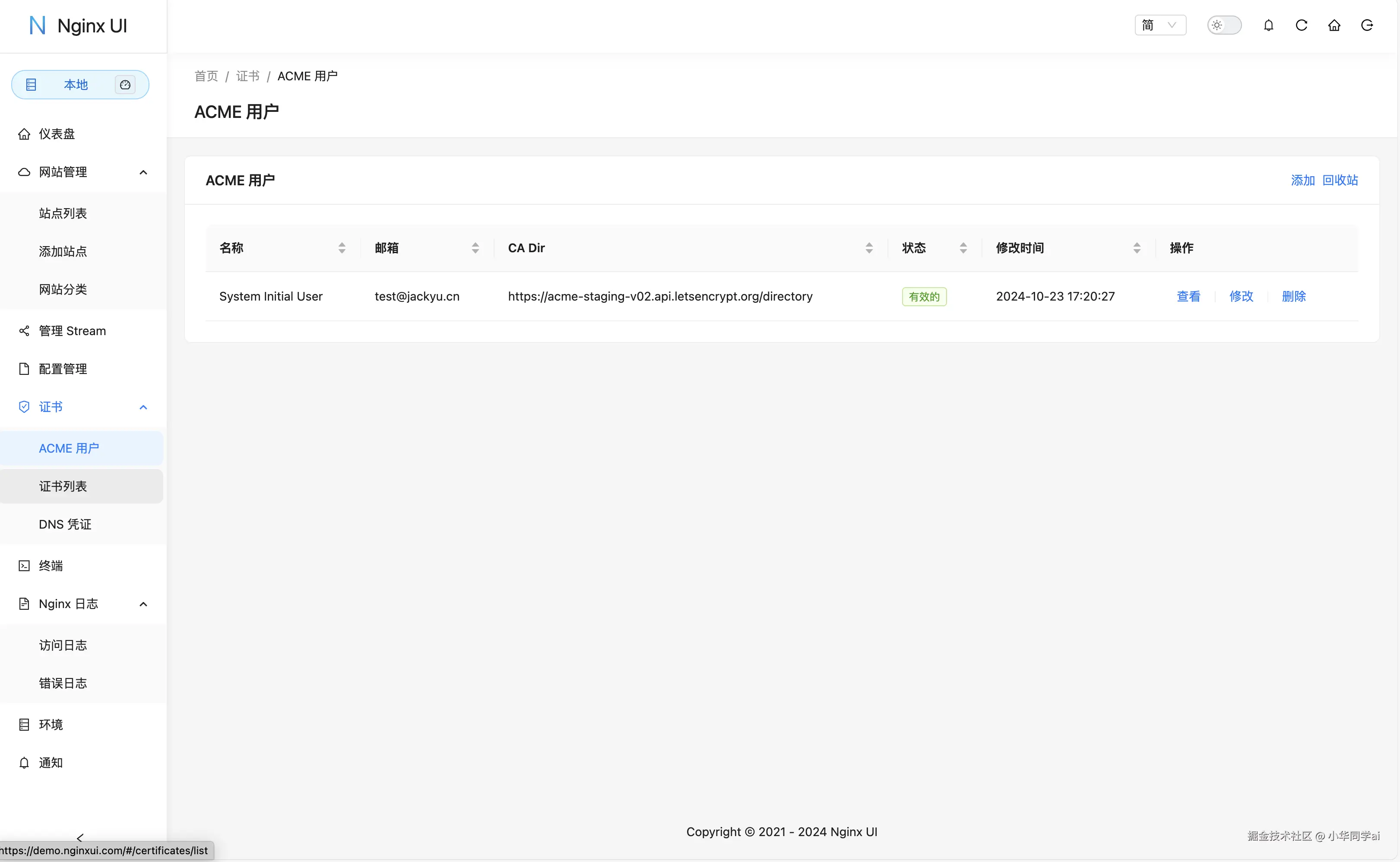Click the reload icon in top bar

[1302, 25]
